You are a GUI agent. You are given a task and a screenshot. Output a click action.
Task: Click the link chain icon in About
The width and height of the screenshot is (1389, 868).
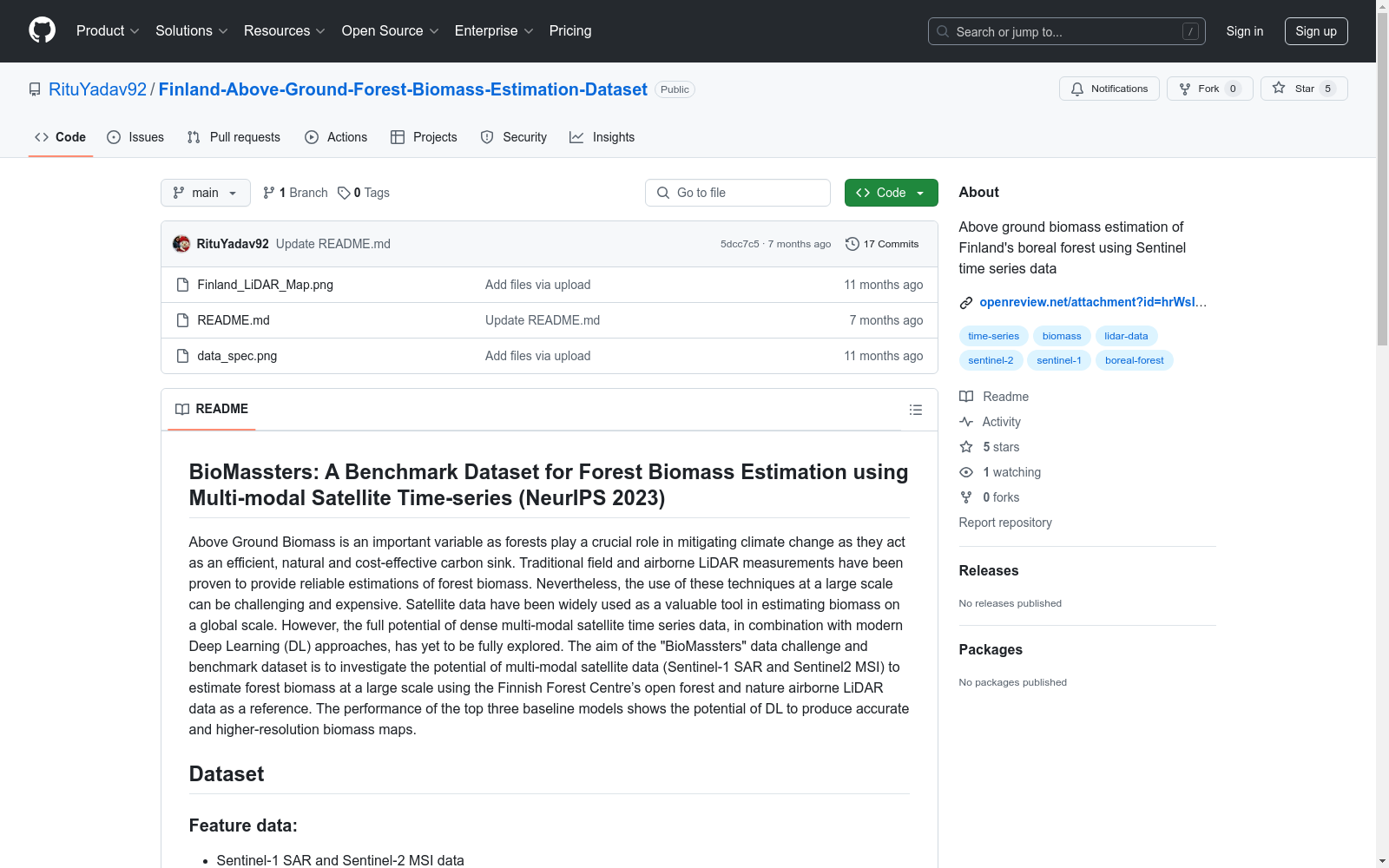(966, 303)
